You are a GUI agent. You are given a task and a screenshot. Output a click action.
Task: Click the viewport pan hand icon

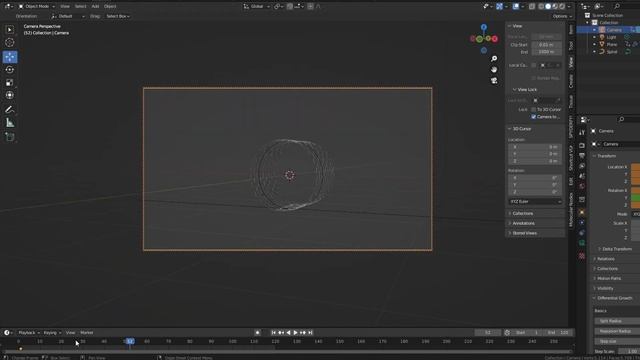pos(494,70)
